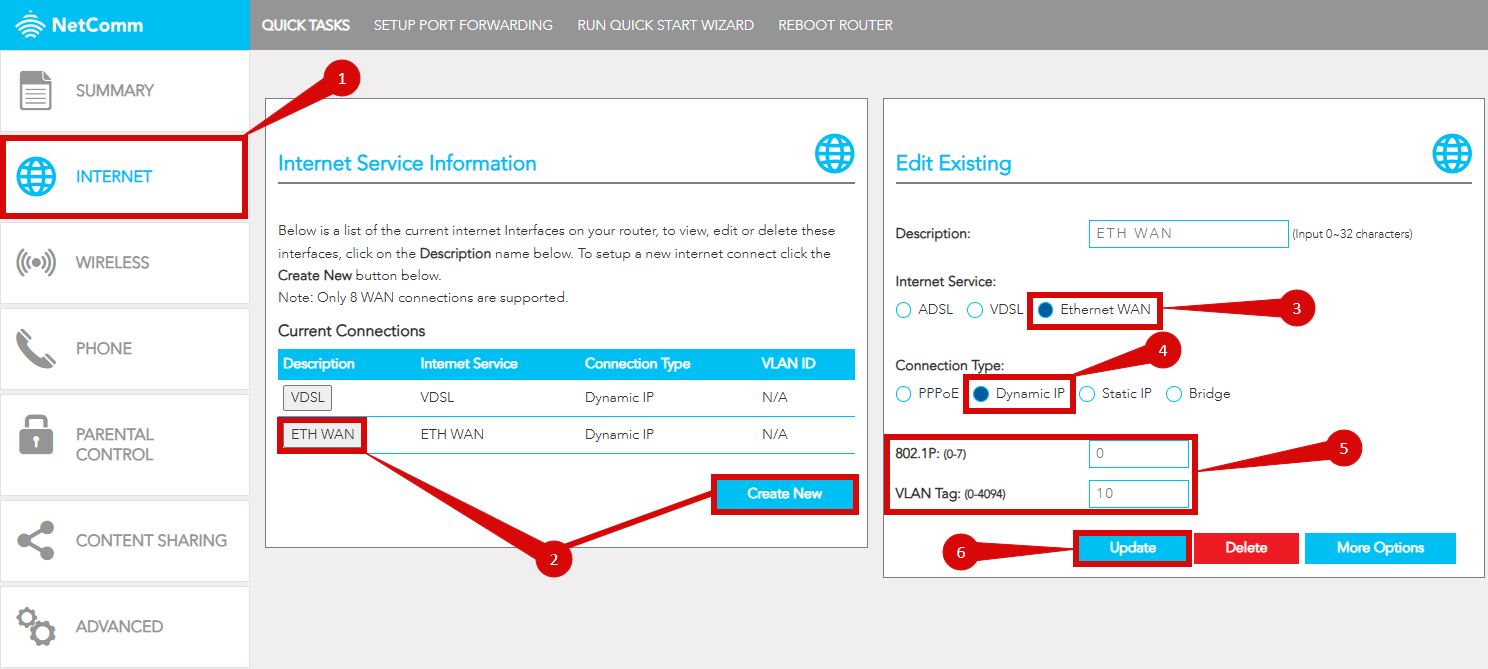Choose PPPoE connection type
Image resolution: width=1488 pixels, height=669 pixels.
point(903,394)
